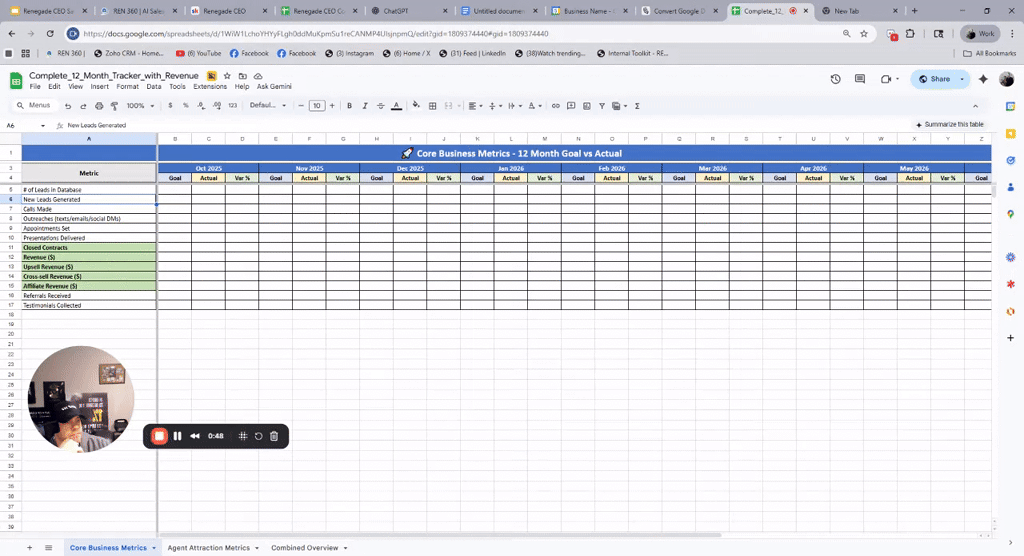Image resolution: width=1024 pixels, height=556 pixels.
Task: Open version history clock icon
Action: 835,79
